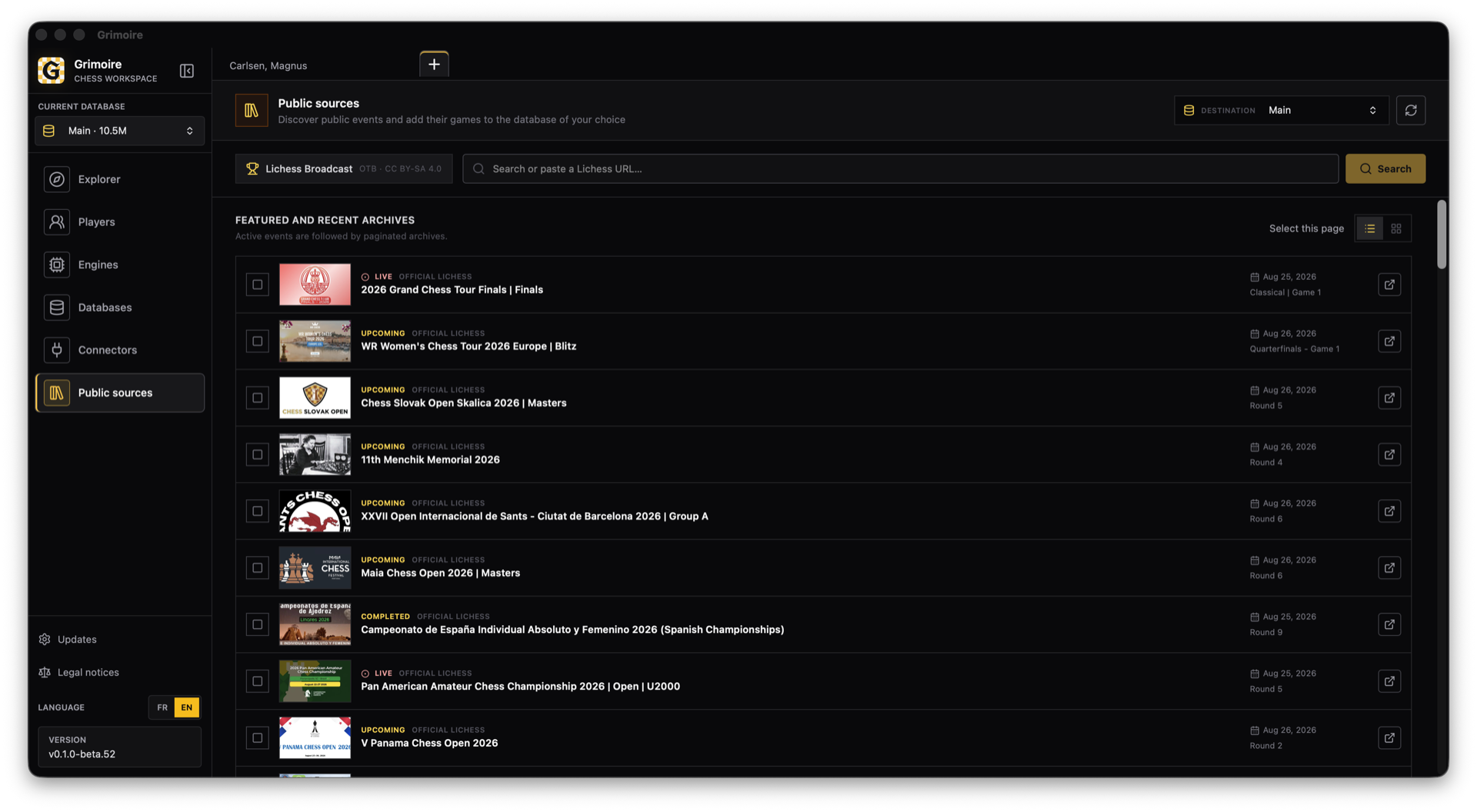Check the 2026 Grand Chess Tour Finals box
The width and height of the screenshot is (1477, 812).
pyautogui.click(x=258, y=285)
